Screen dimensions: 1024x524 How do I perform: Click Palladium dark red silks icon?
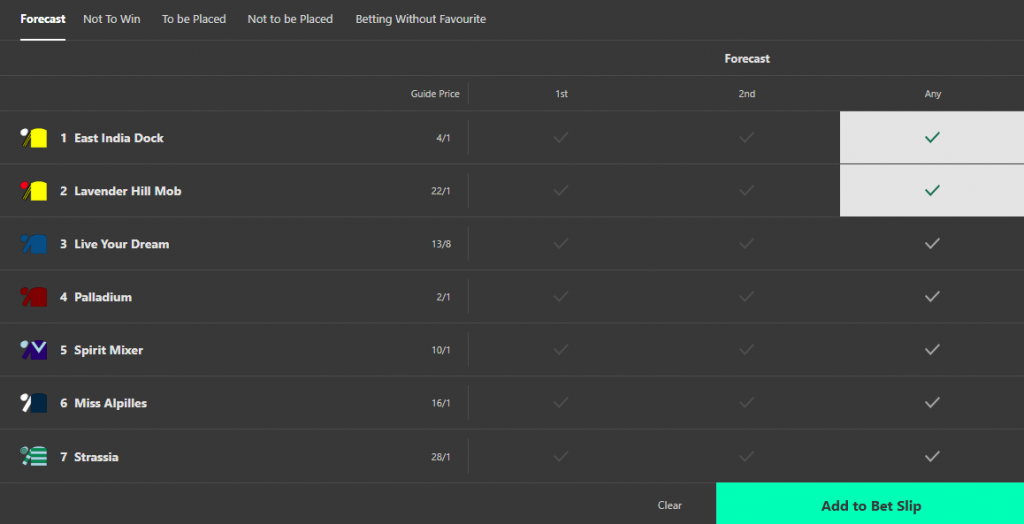[x=34, y=297]
